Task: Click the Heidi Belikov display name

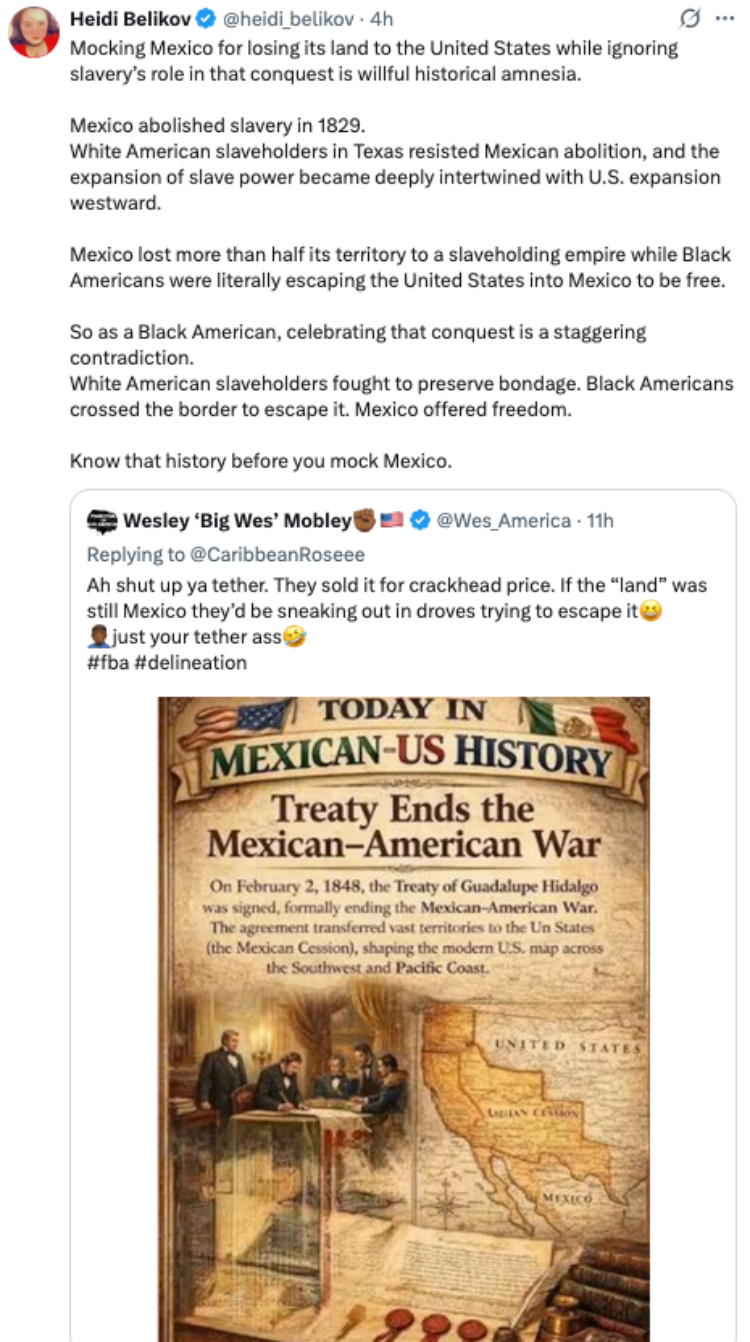Action: 130,18
